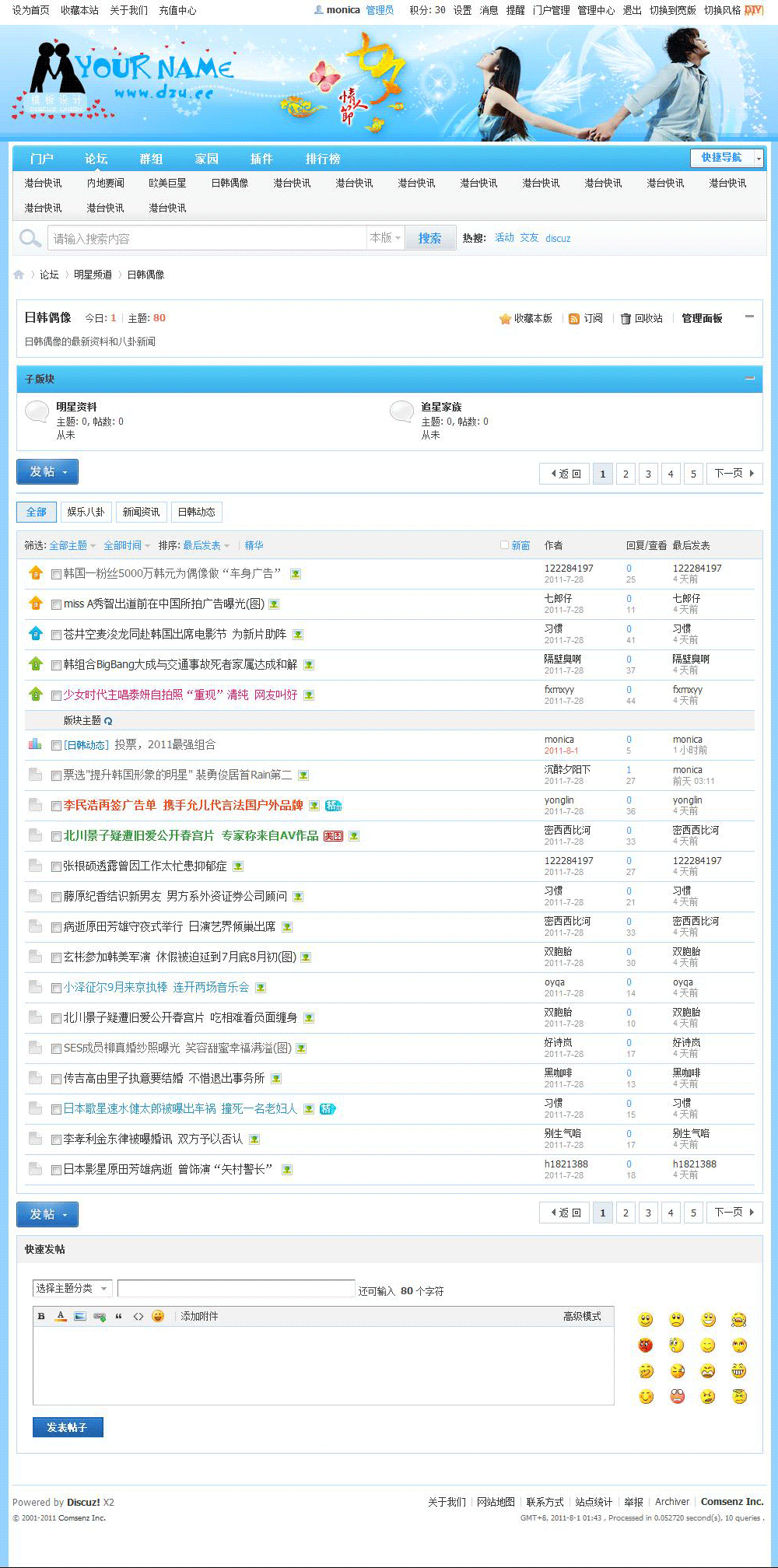
Task: Open the 快捷导航 dropdown
Action: tap(727, 158)
